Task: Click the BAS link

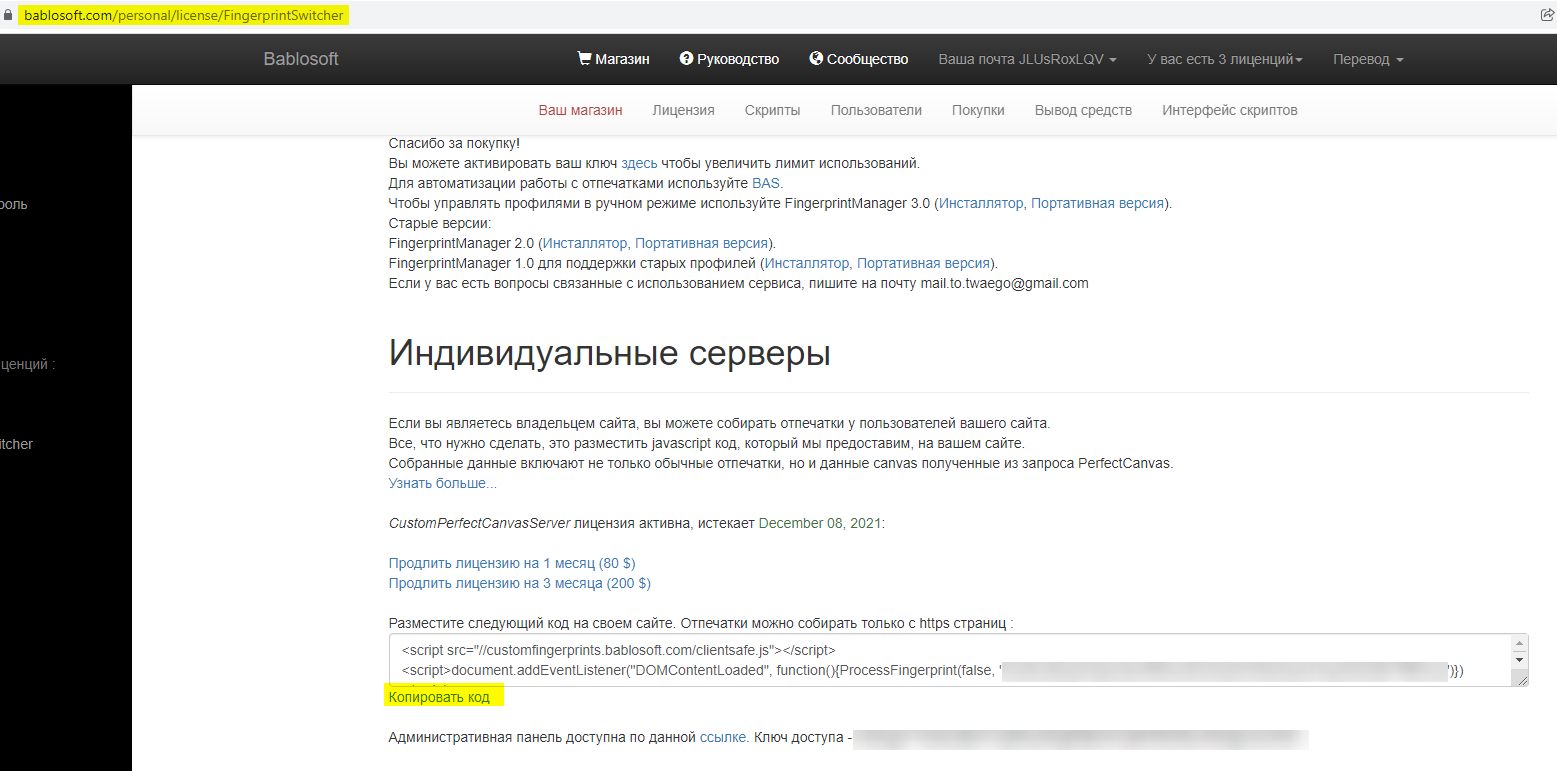Action: 766,183
